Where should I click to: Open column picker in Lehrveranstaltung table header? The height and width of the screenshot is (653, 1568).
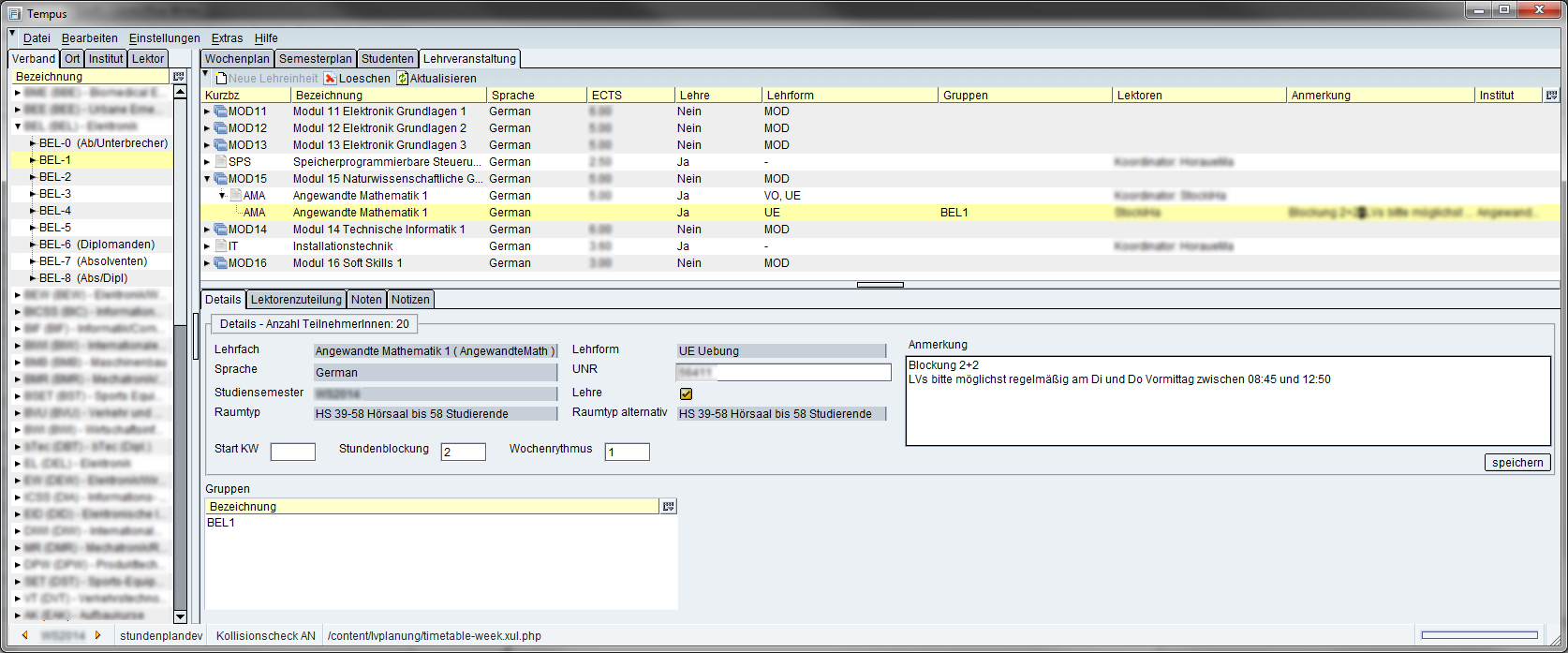[x=1551, y=96]
